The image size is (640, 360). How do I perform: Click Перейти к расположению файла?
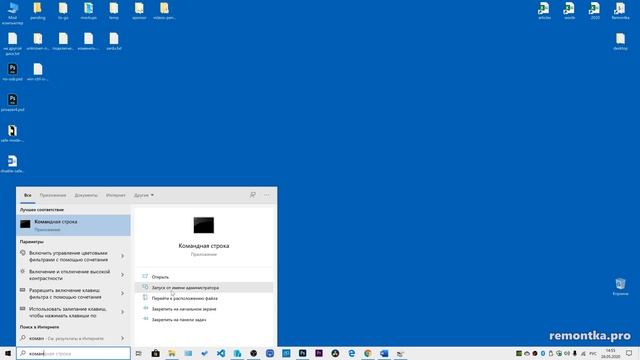[204, 298]
